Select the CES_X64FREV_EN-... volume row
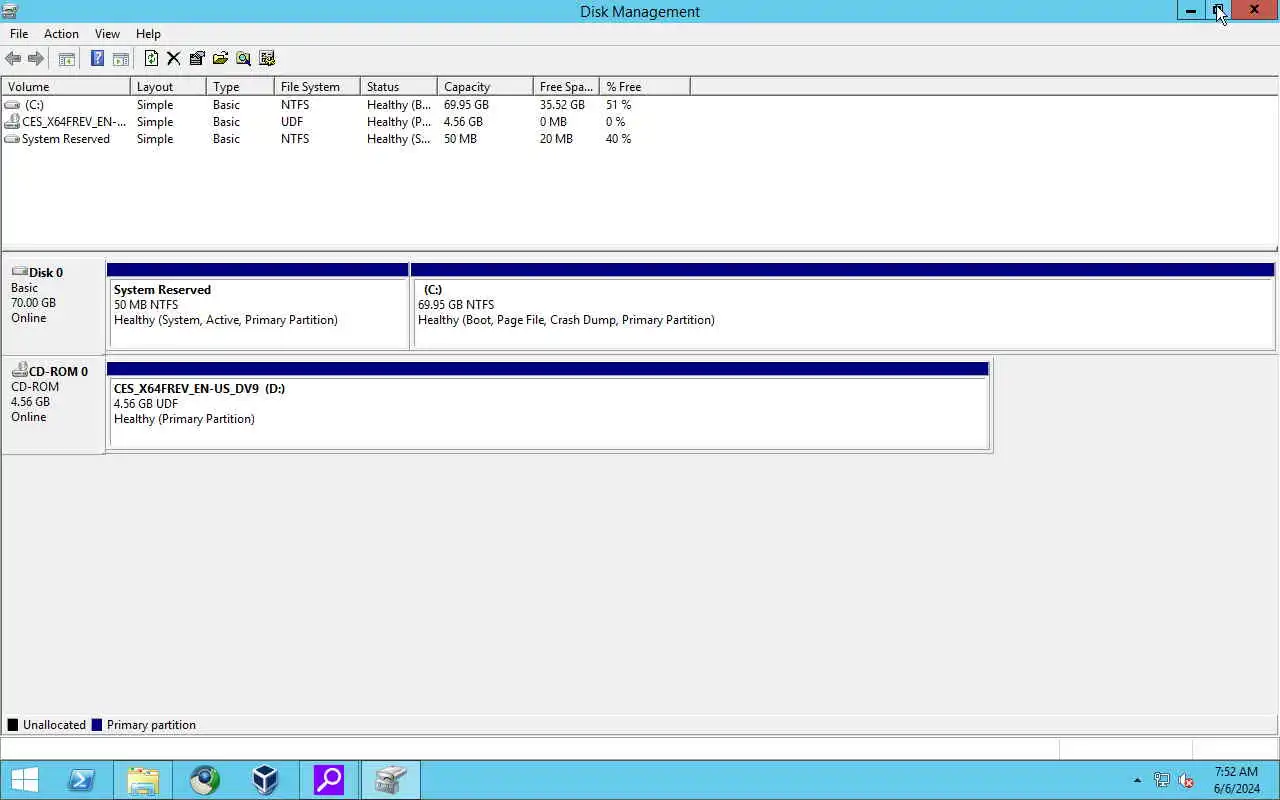The image size is (1280, 800). pyautogui.click(x=346, y=122)
